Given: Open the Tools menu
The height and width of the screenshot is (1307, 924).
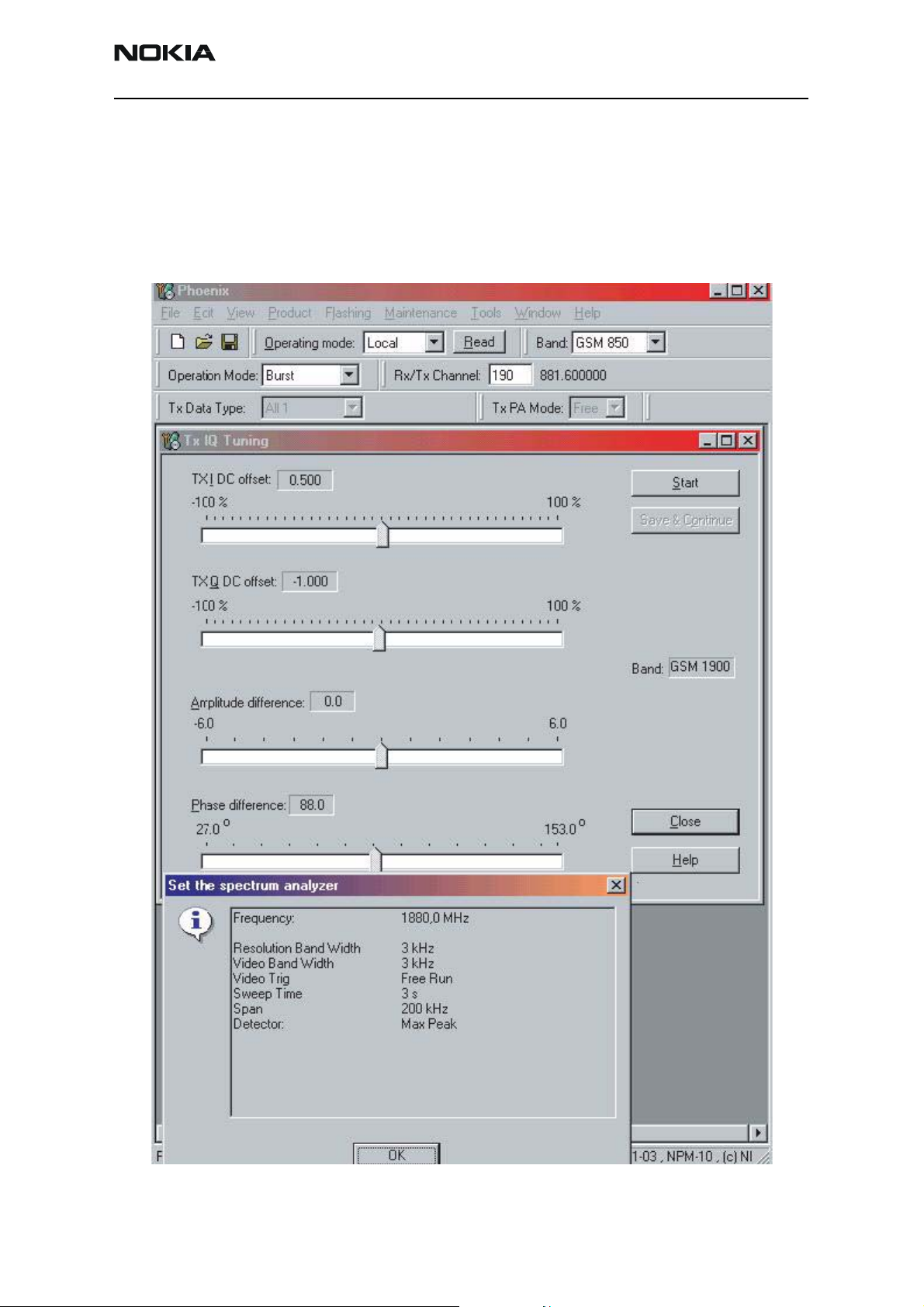Looking at the screenshot, I should (x=486, y=313).
